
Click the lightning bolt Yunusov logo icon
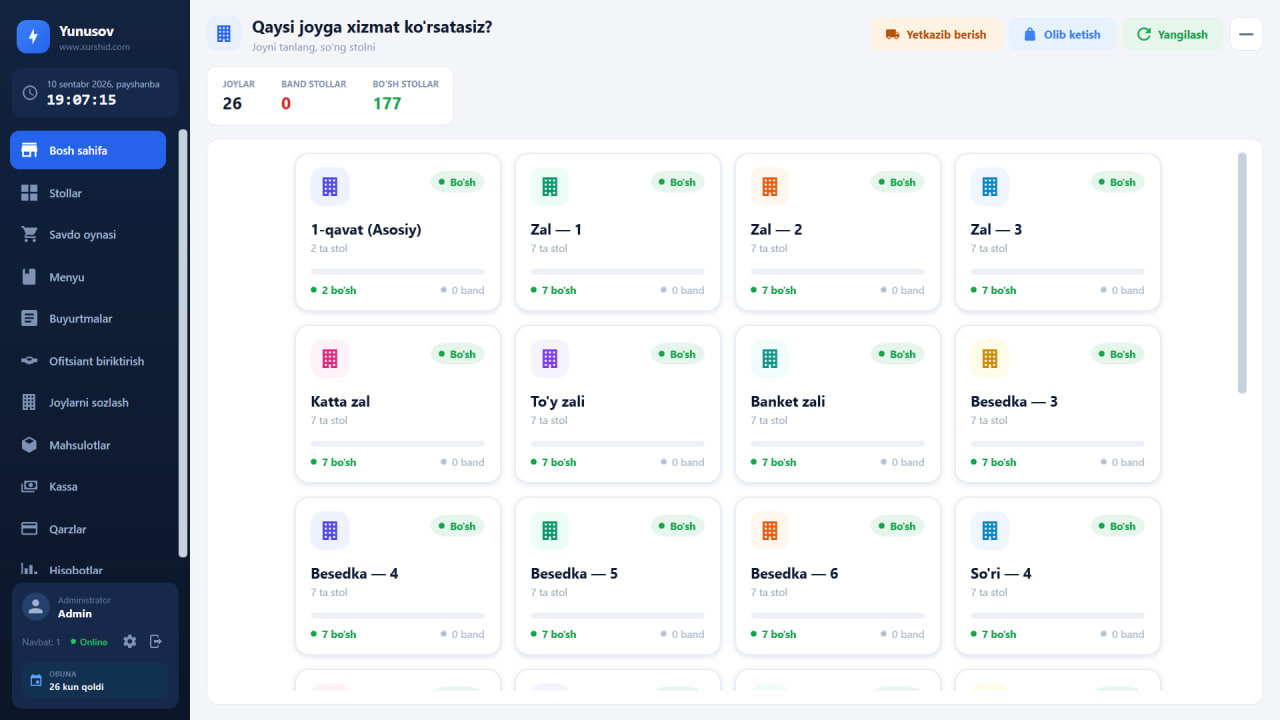[x=33, y=37]
